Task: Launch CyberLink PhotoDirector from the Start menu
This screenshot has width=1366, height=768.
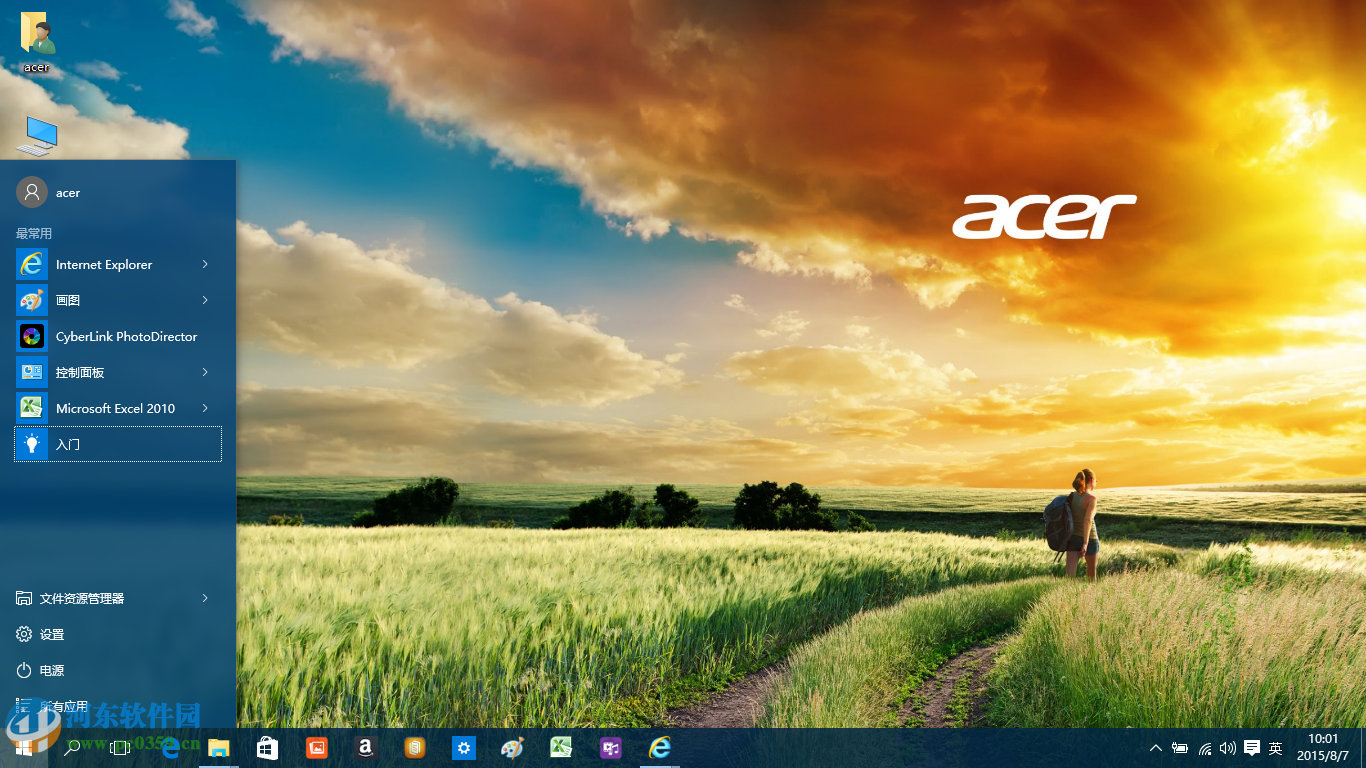Action: pyautogui.click(x=118, y=336)
